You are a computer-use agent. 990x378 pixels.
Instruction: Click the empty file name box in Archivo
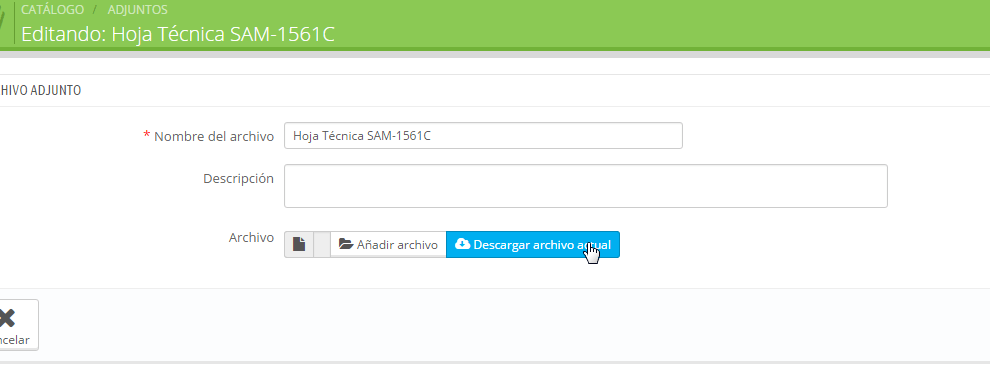click(322, 244)
